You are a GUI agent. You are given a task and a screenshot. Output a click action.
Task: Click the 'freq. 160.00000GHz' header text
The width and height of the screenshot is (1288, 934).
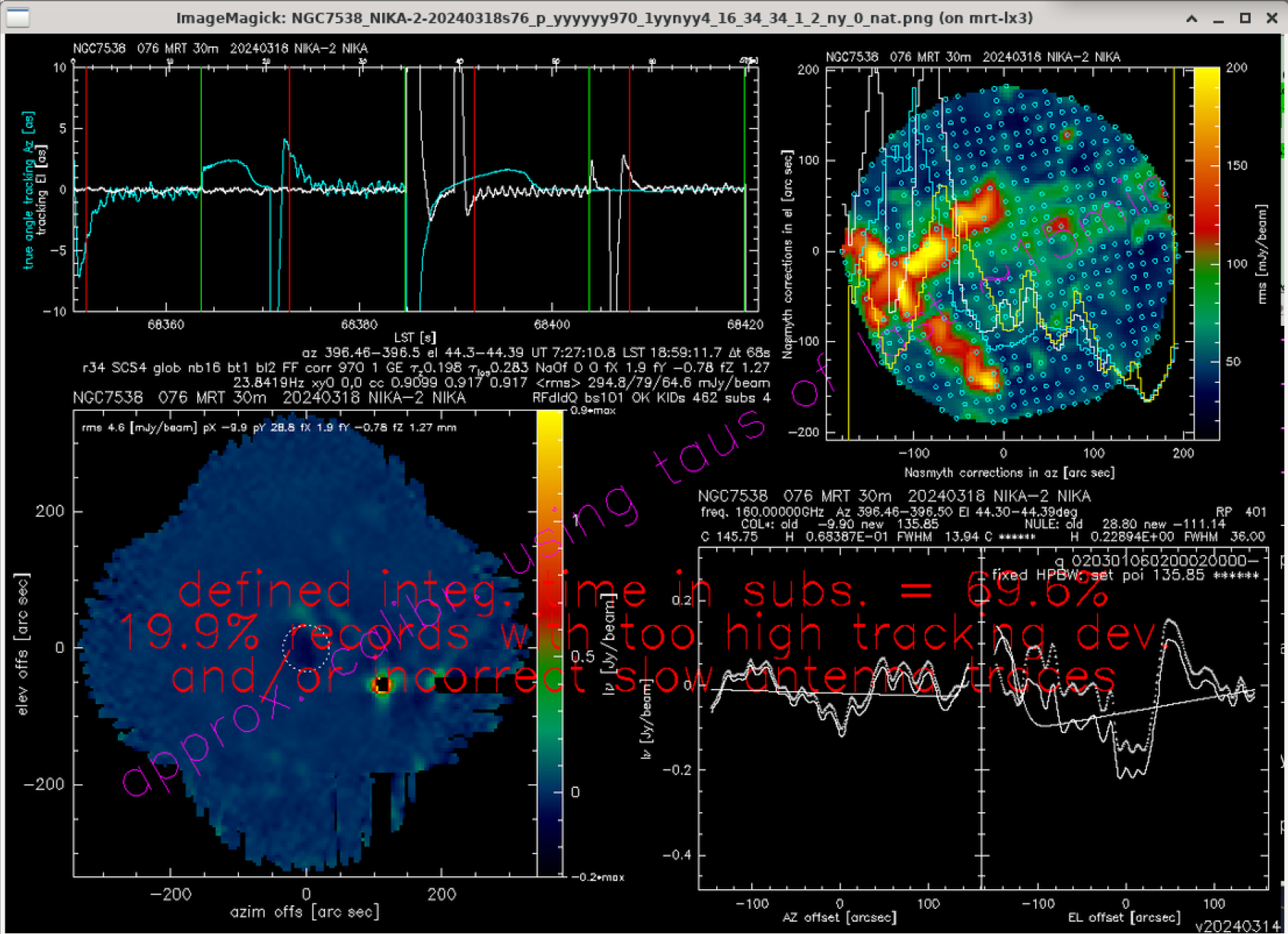[x=763, y=512]
